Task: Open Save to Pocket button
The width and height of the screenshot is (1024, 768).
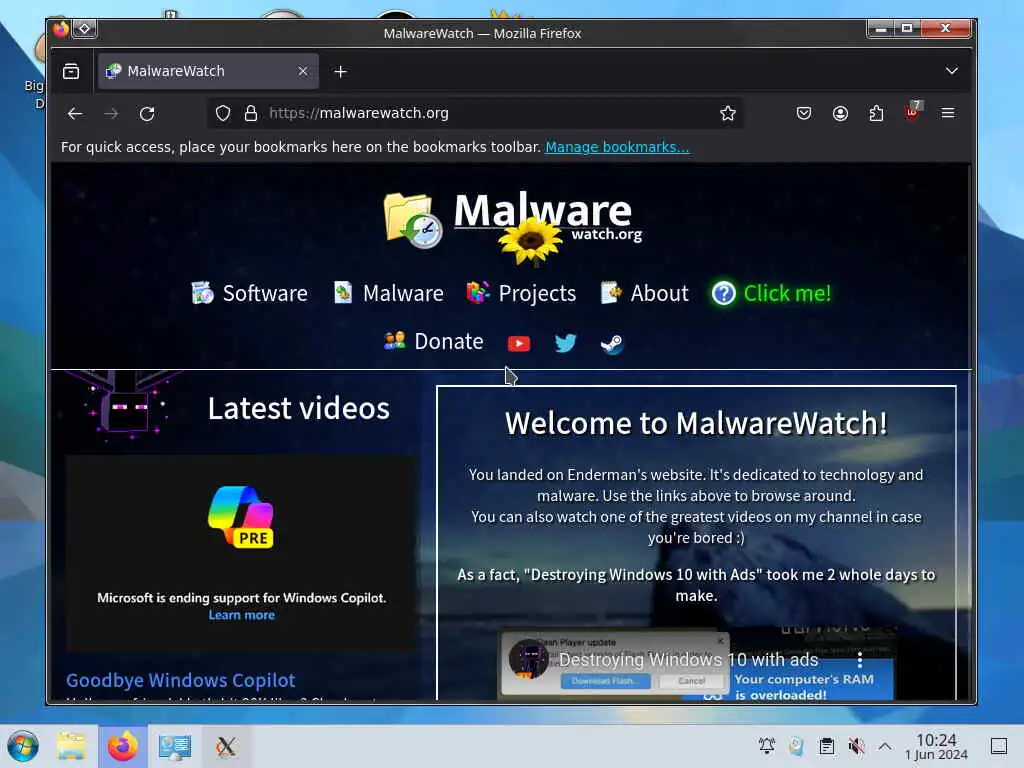Action: point(804,114)
